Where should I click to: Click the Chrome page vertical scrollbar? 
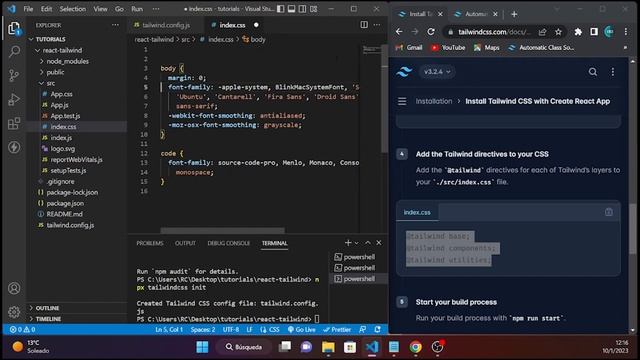coord(633,229)
